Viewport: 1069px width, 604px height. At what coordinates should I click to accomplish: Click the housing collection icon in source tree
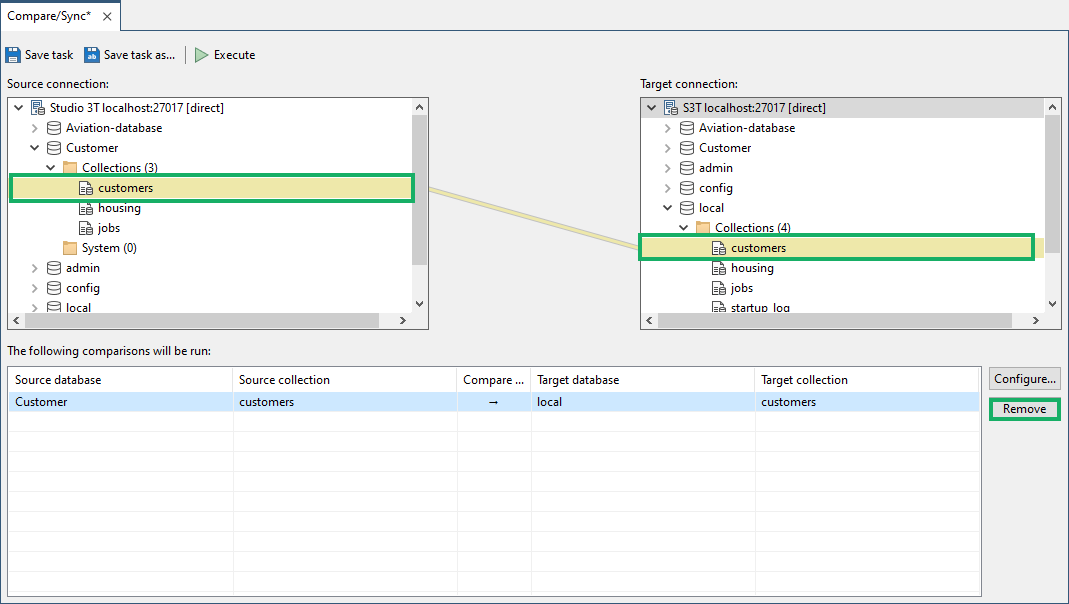[86, 208]
